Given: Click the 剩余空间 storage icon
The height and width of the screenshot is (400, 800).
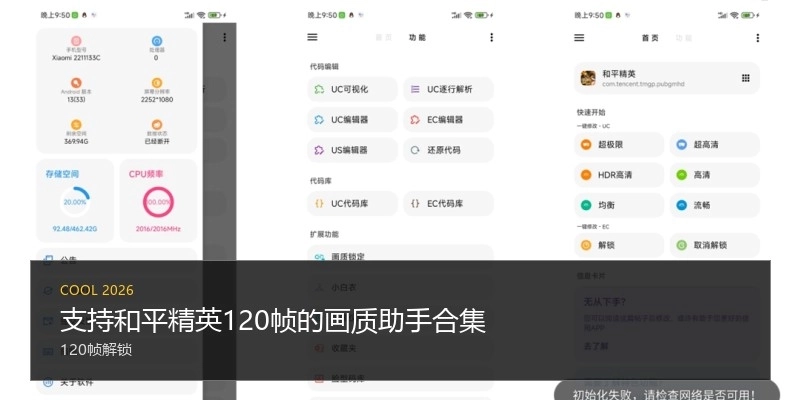Looking at the screenshot, I should [76, 124].
